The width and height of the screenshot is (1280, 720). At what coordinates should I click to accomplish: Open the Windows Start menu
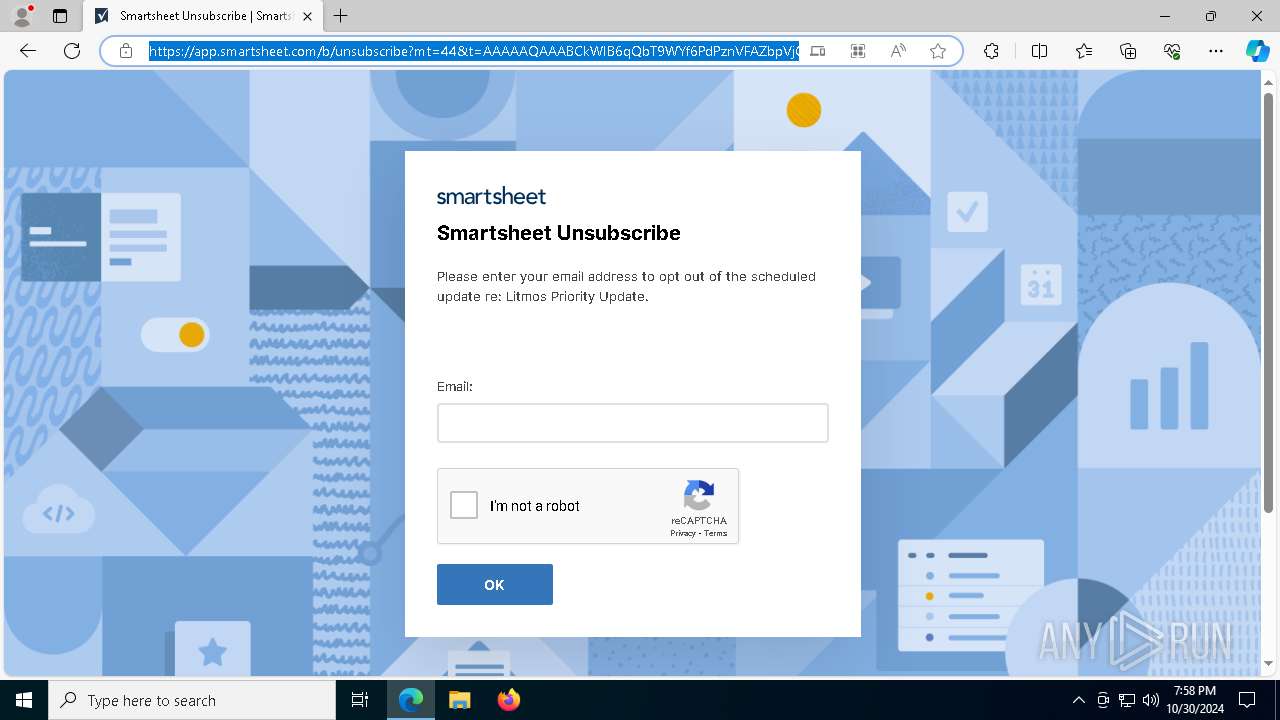point(24,700)
